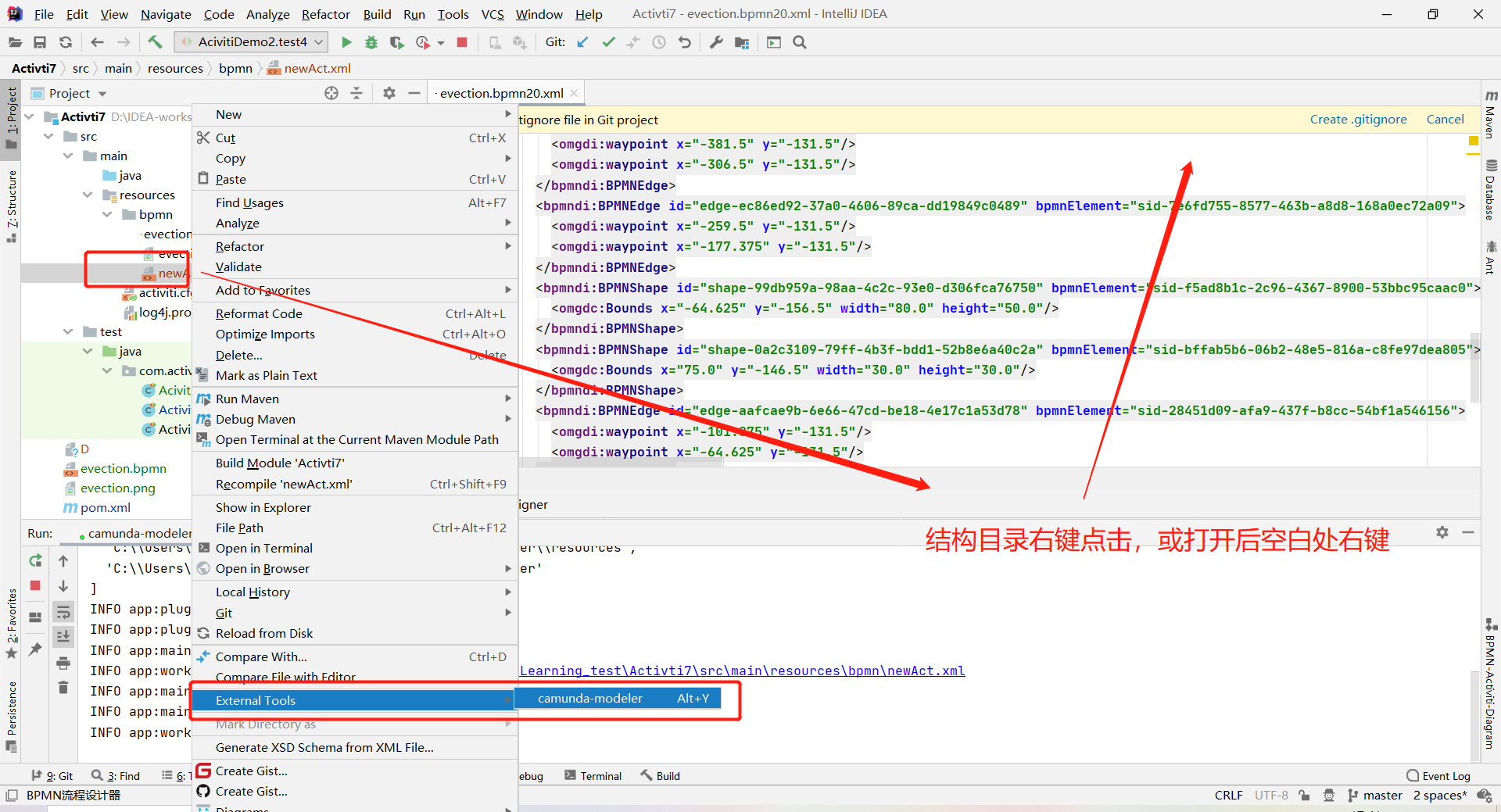Collapse the Activti7 root tree node
The height and width of the screenshot is (812, 1501).
coord(30,116)
